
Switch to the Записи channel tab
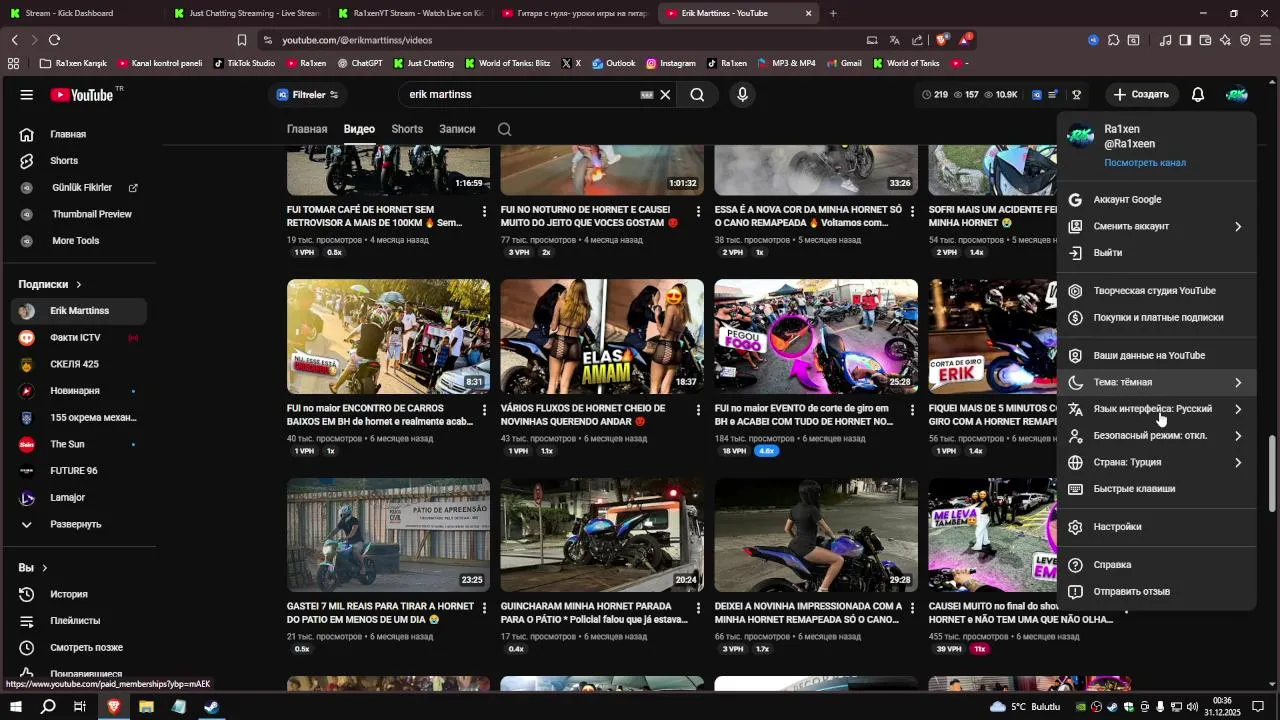point(457,129)
